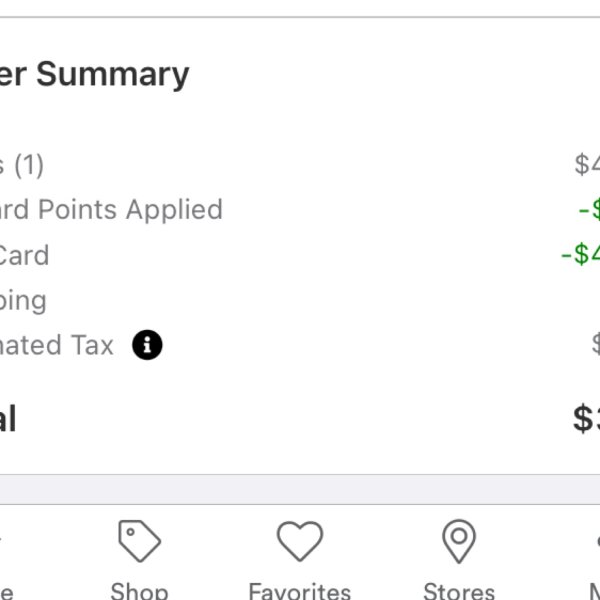Select the Shipping row label
The width and height of the screenshot is (600, 600).
coord(23,302)
